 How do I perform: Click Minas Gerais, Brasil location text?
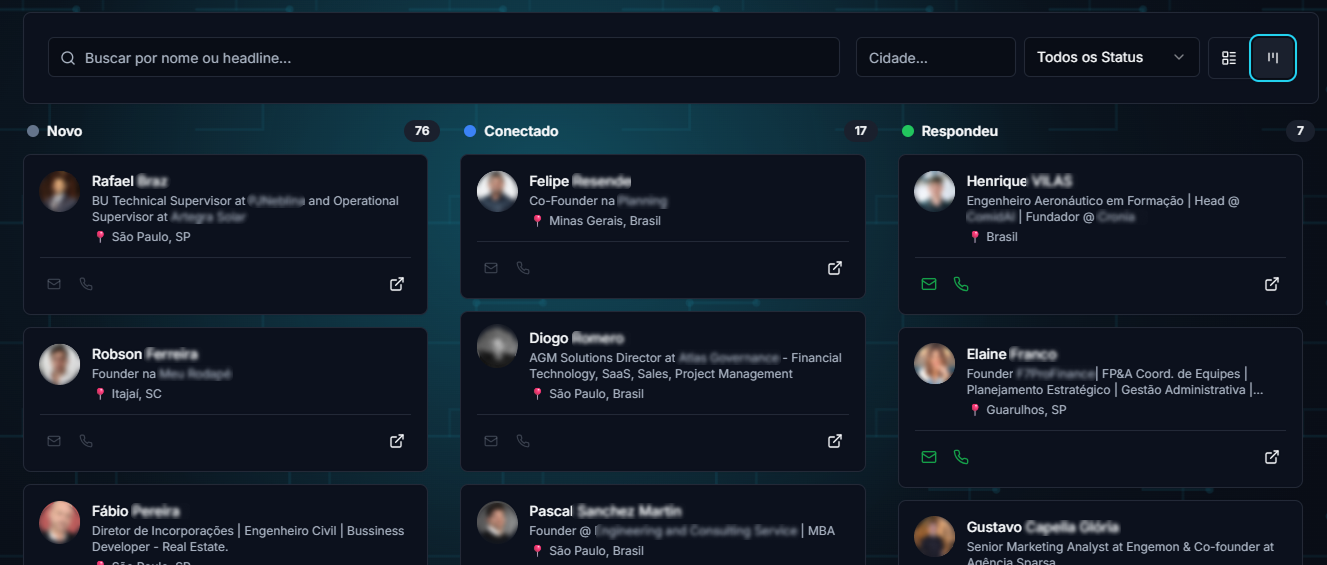(x=605, y=221)
